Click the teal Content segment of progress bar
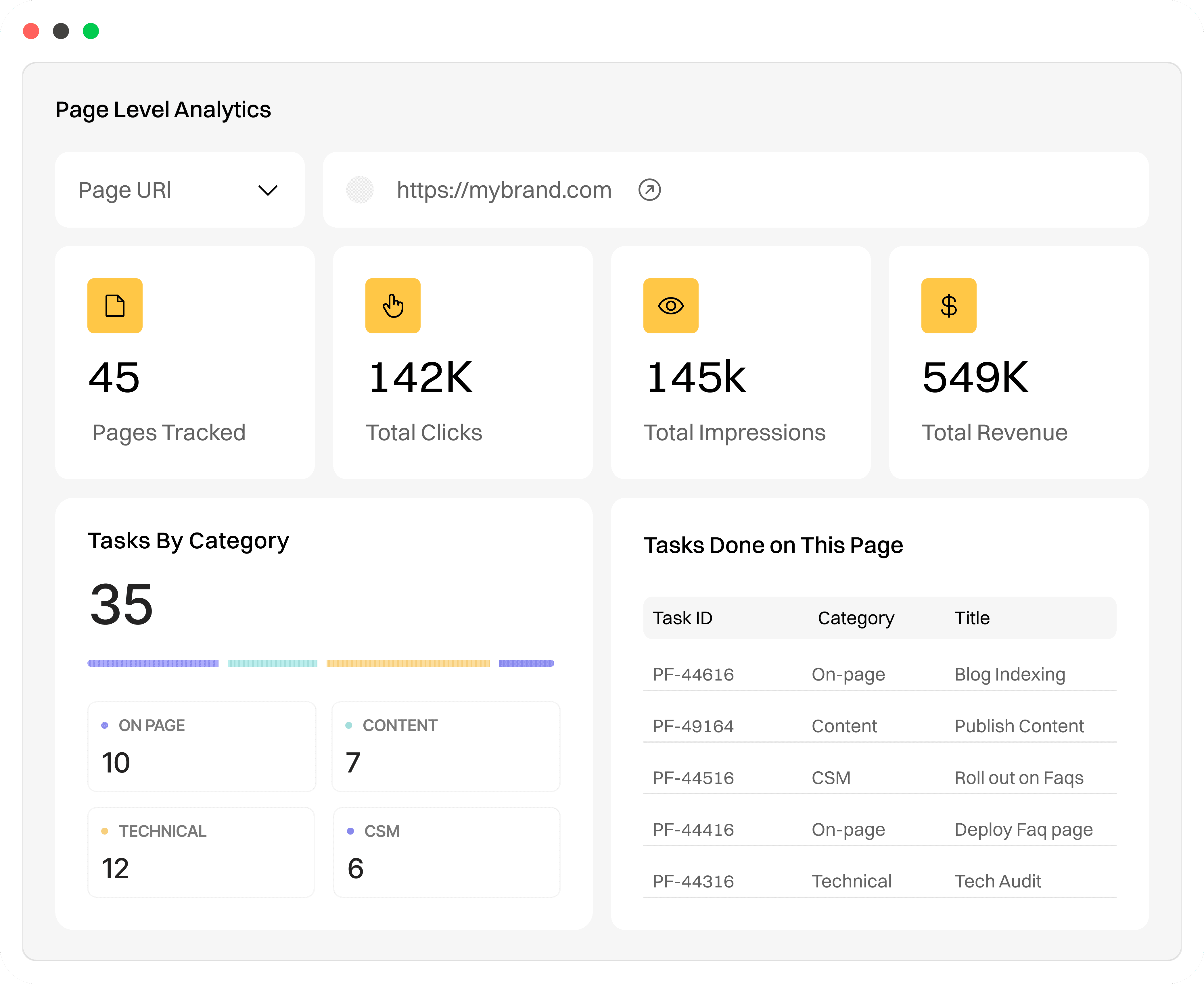 click(272, 663)
